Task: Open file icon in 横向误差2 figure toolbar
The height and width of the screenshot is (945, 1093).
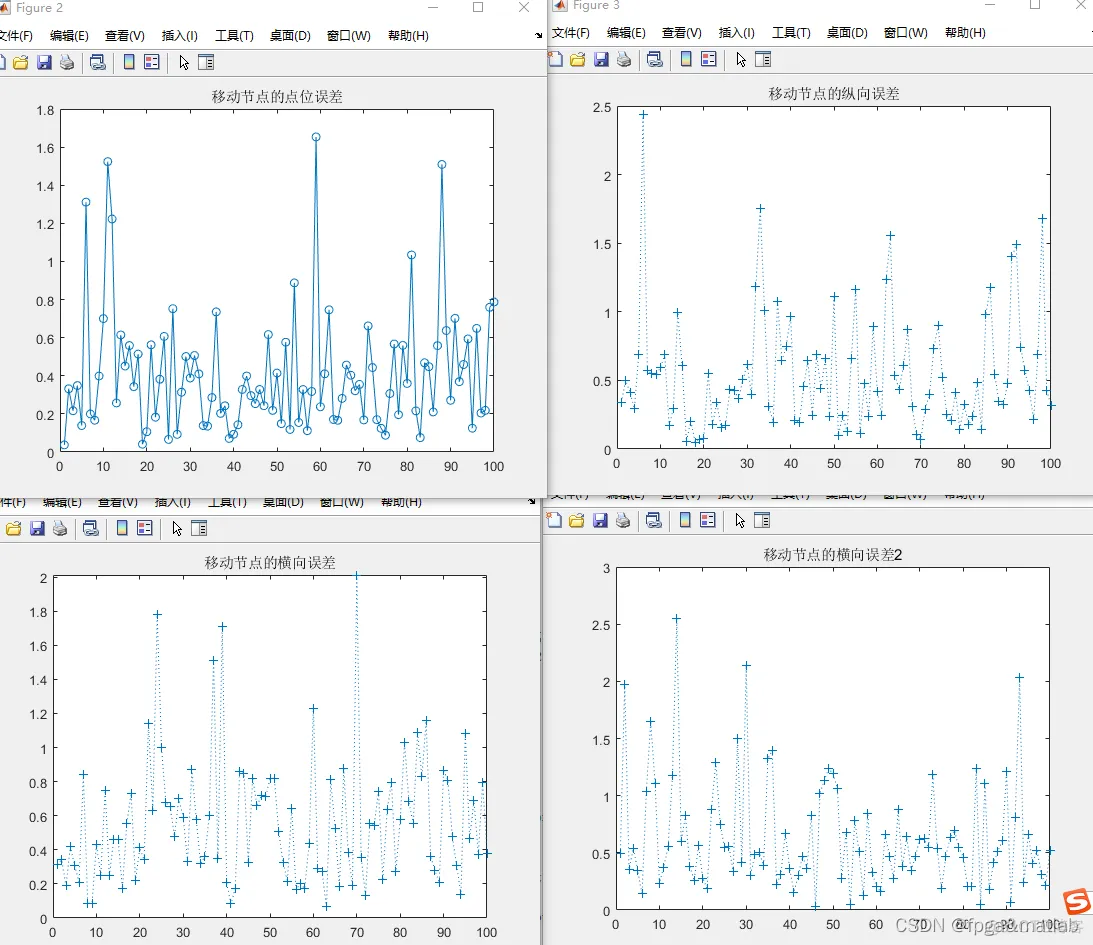Action: point(576,521)
